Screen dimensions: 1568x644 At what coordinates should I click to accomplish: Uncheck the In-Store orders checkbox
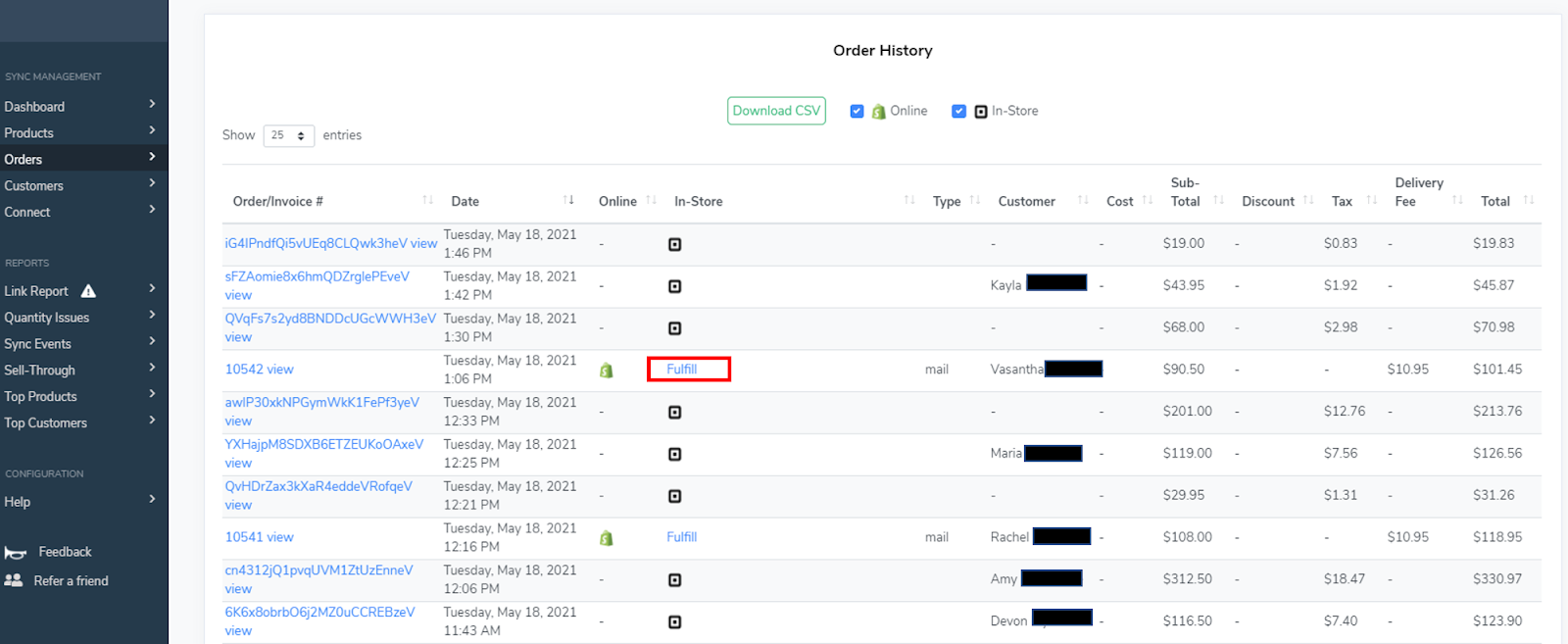pyautogui.click(x=958, y=112)
